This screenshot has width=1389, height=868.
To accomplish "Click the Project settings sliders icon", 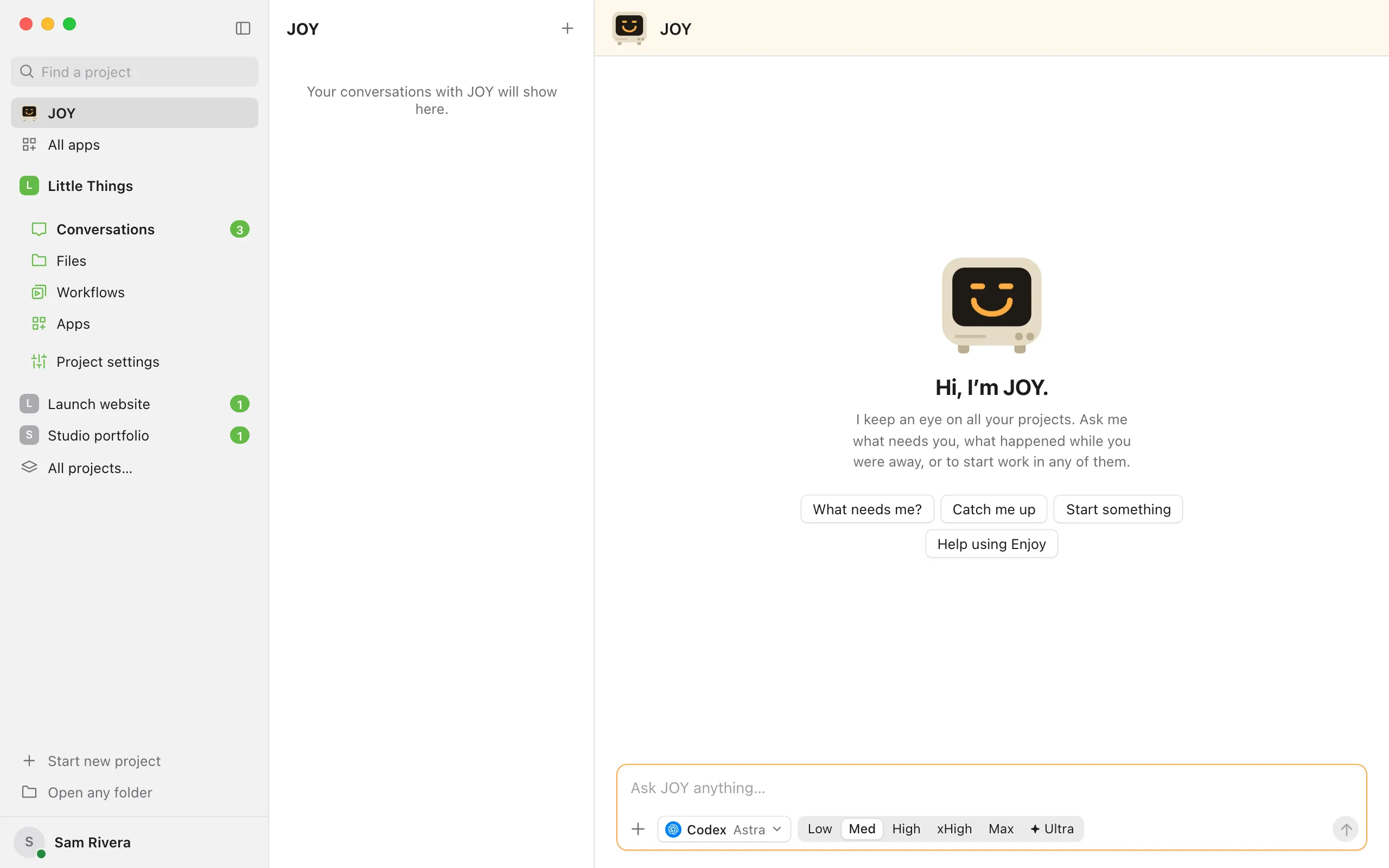I will pyautogui.click(x=39, y=362).
